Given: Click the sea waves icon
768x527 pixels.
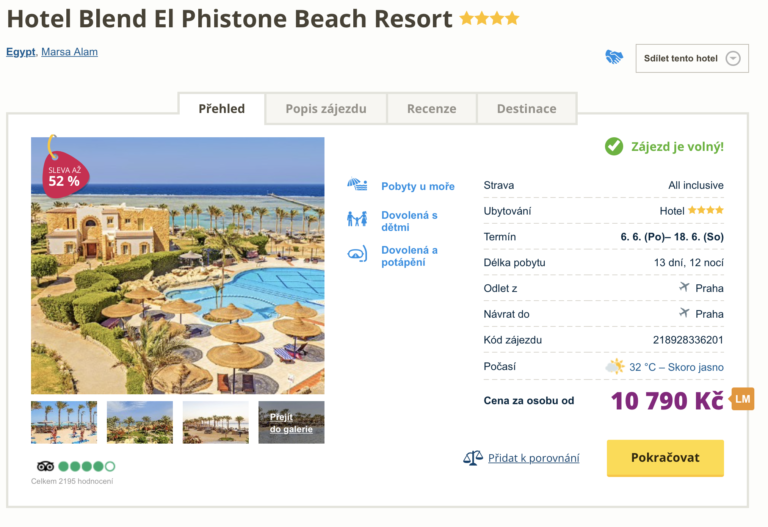Looking at the screenshot, I should pos(357,185).
